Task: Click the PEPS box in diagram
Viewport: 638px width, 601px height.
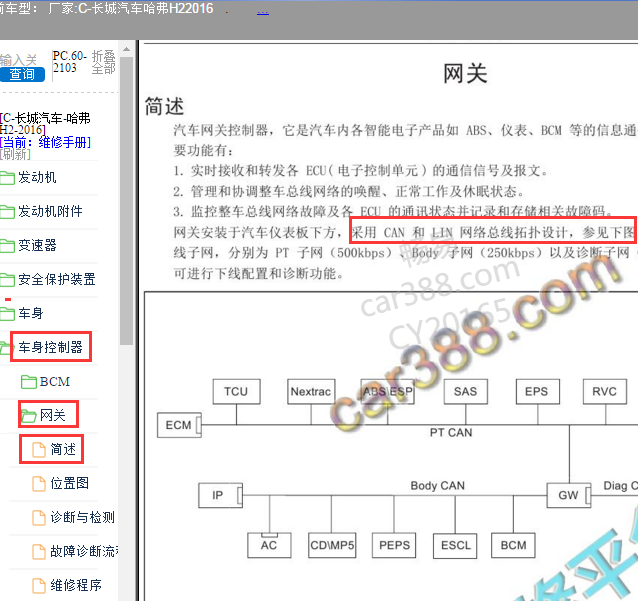Action: coord(394,545)
